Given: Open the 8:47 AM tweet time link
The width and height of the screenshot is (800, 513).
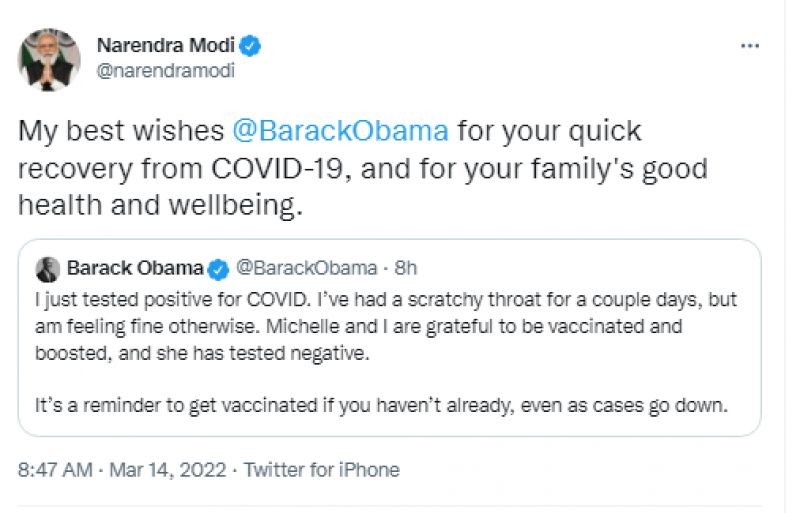Looking at the screenshot, I should [x=56, y=469].
